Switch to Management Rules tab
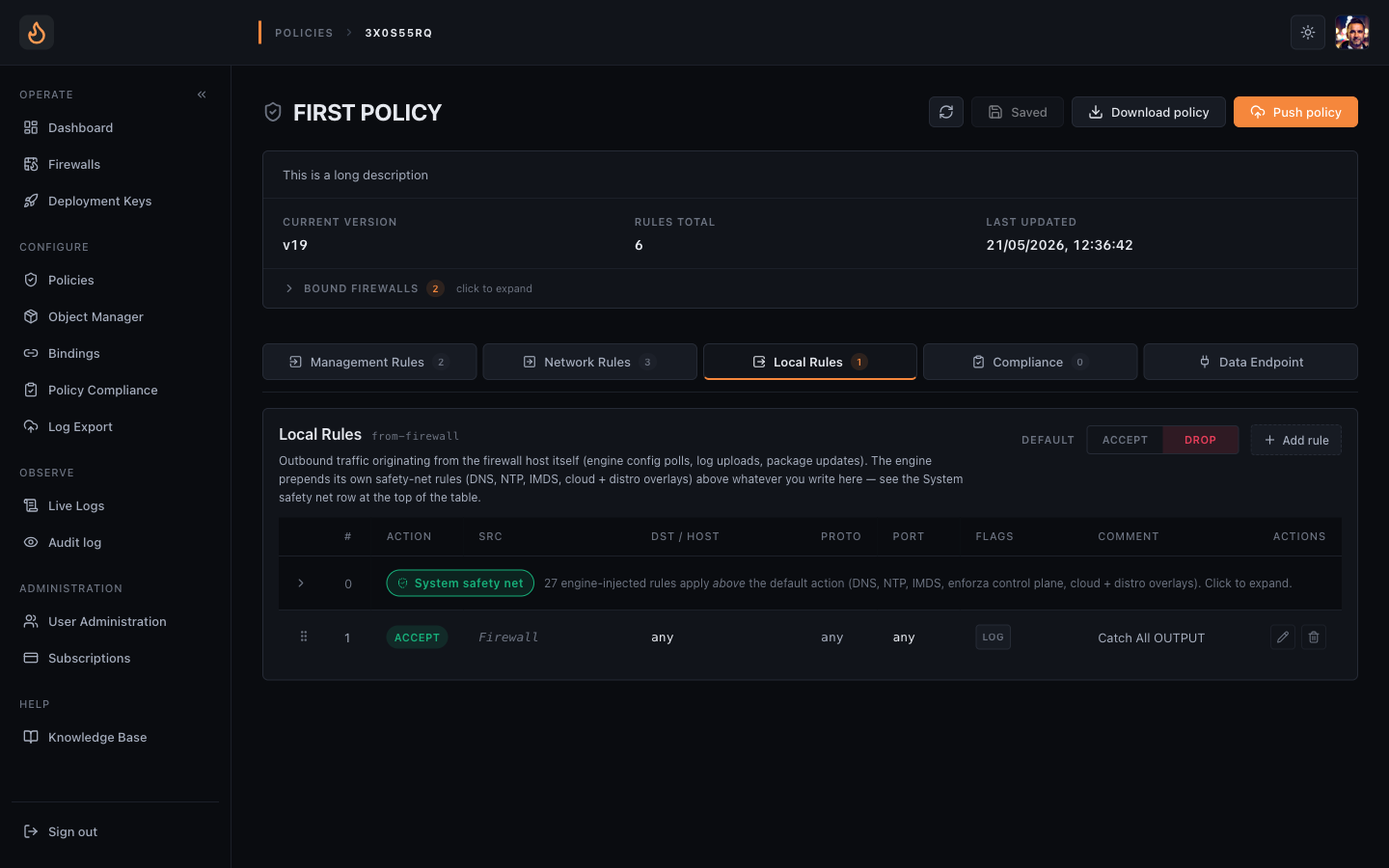The width and height of the screenshot is (1389, 868). click(369, 362)
